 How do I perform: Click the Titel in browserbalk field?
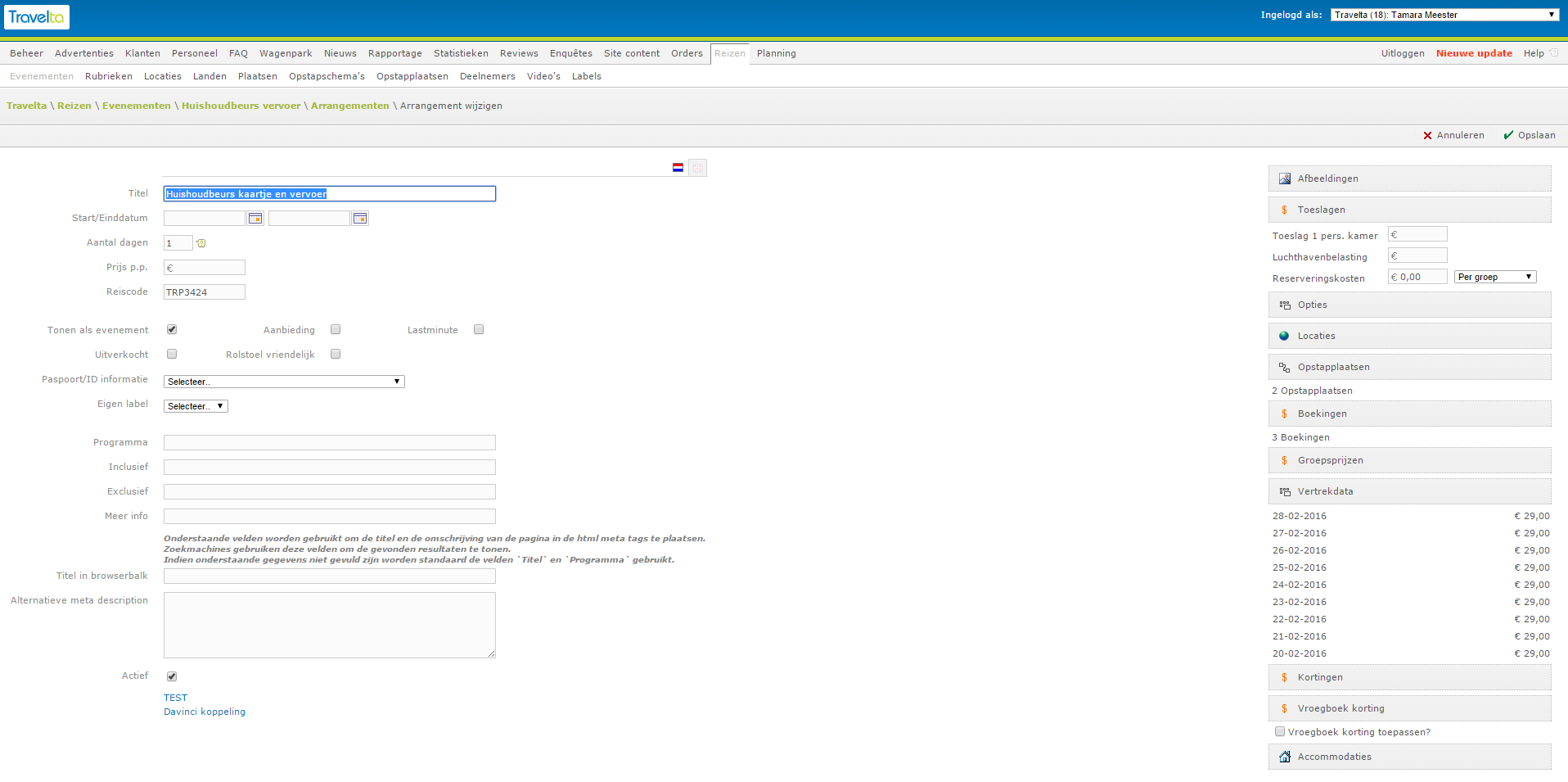pos(330,576)
